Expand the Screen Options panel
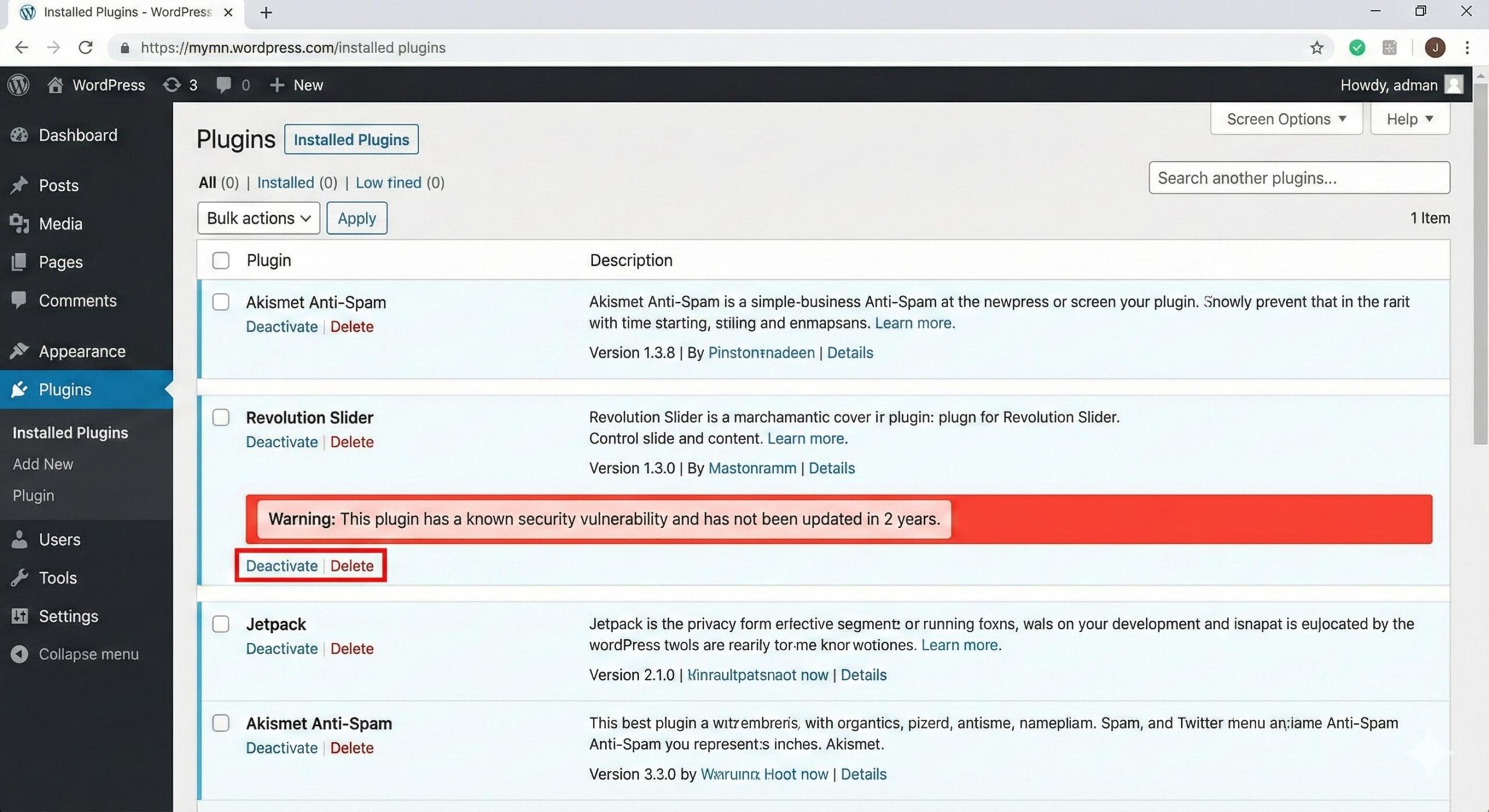 [x=1286, y=119]
